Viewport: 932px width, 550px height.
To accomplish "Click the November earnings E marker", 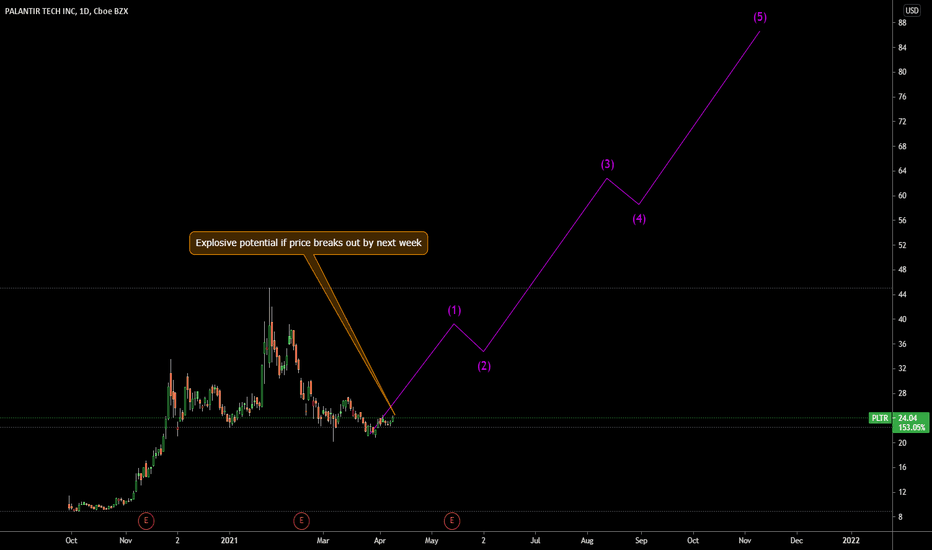I will 146,521.
